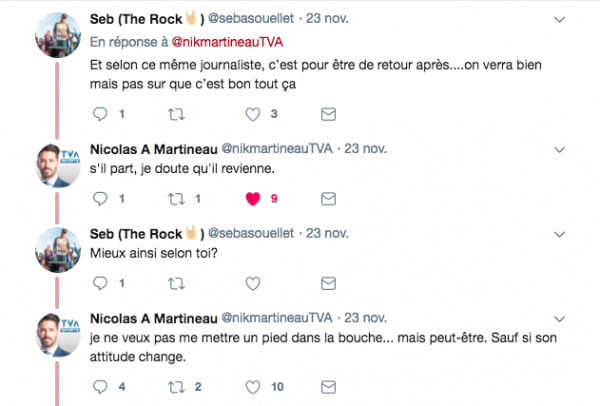Viewport: 600px width, 406px height.
Task: Retweet the "je doute qu'il revienne" tweet
Action: point(179,199)
